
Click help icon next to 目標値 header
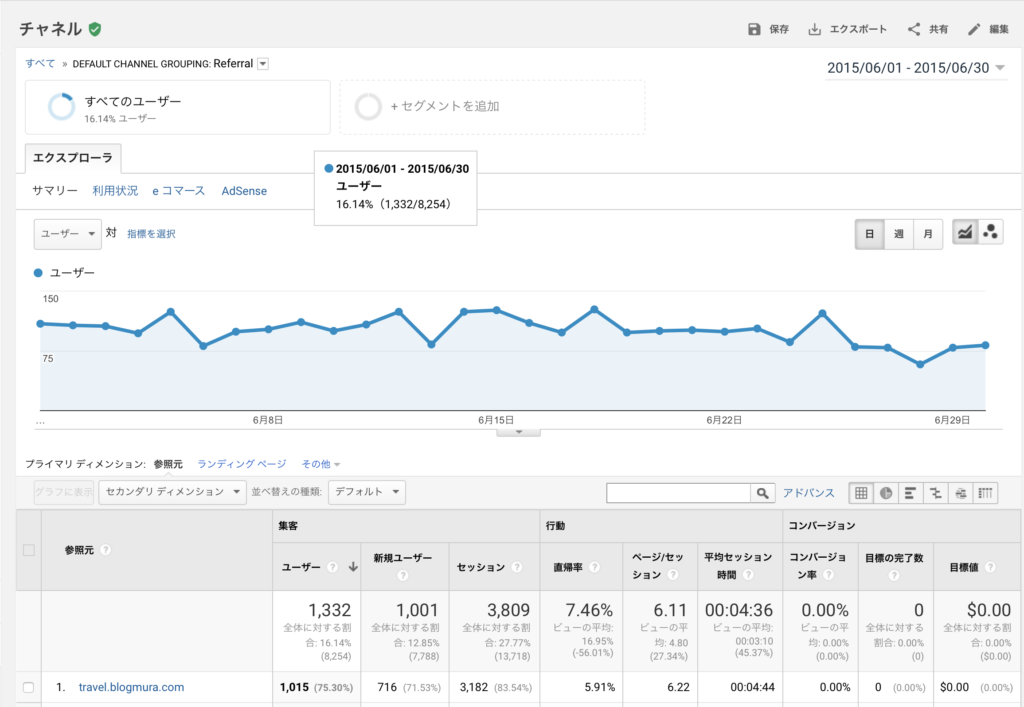pyautogui.click(x=990, y=567)
